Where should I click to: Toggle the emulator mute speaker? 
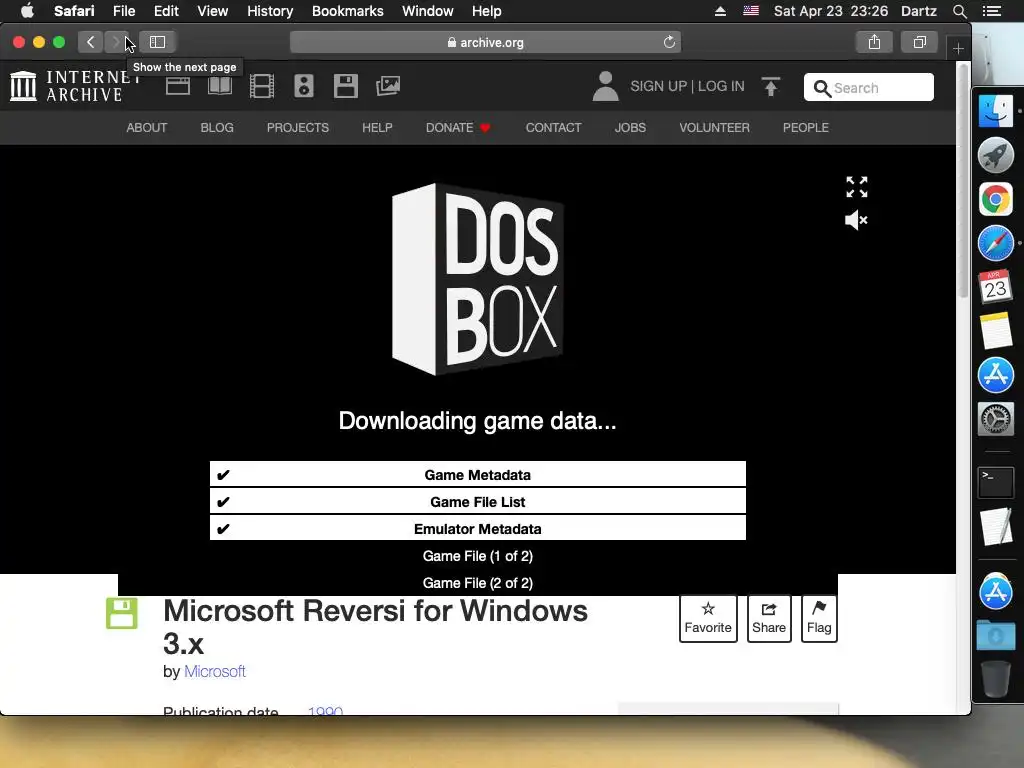(856, 220)
